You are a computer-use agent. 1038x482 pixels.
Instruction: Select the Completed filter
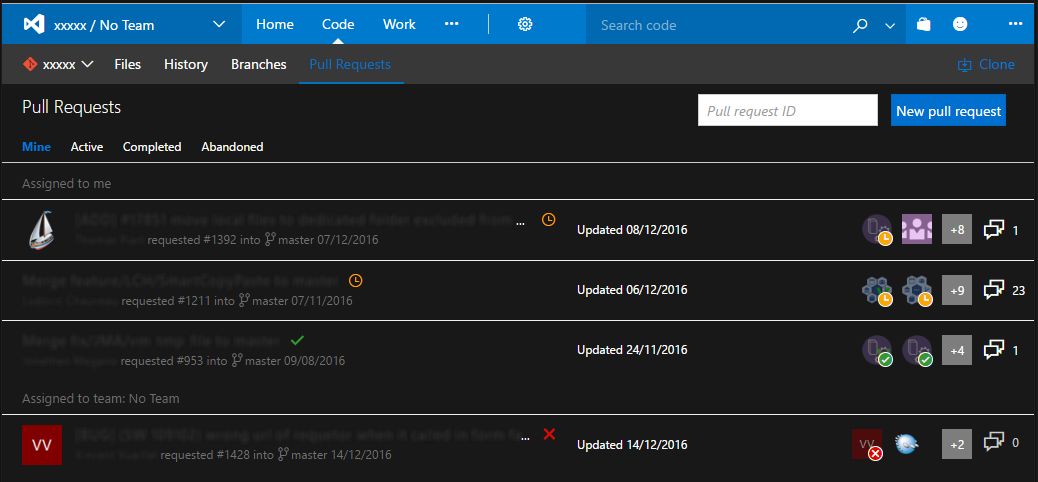[x=152, y=146]
